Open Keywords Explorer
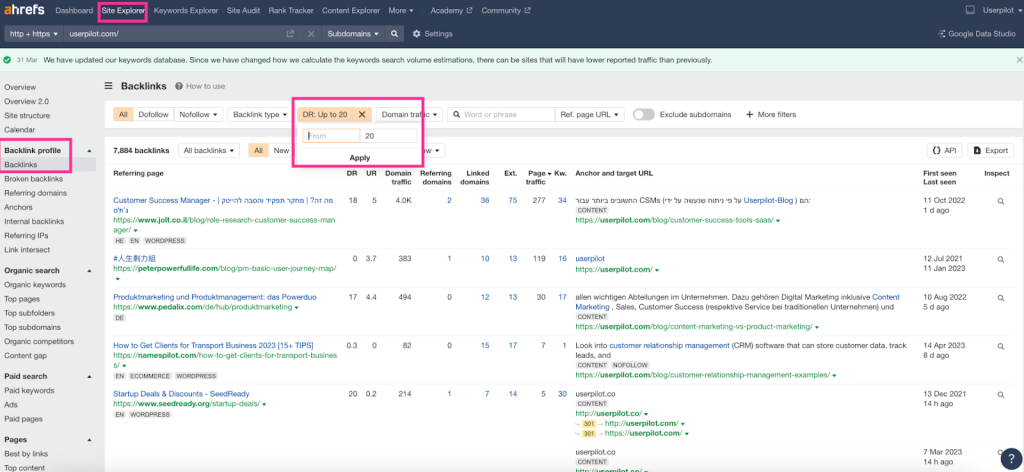The height and width of the screenshot is (472, 1024). tap(185, 10)
